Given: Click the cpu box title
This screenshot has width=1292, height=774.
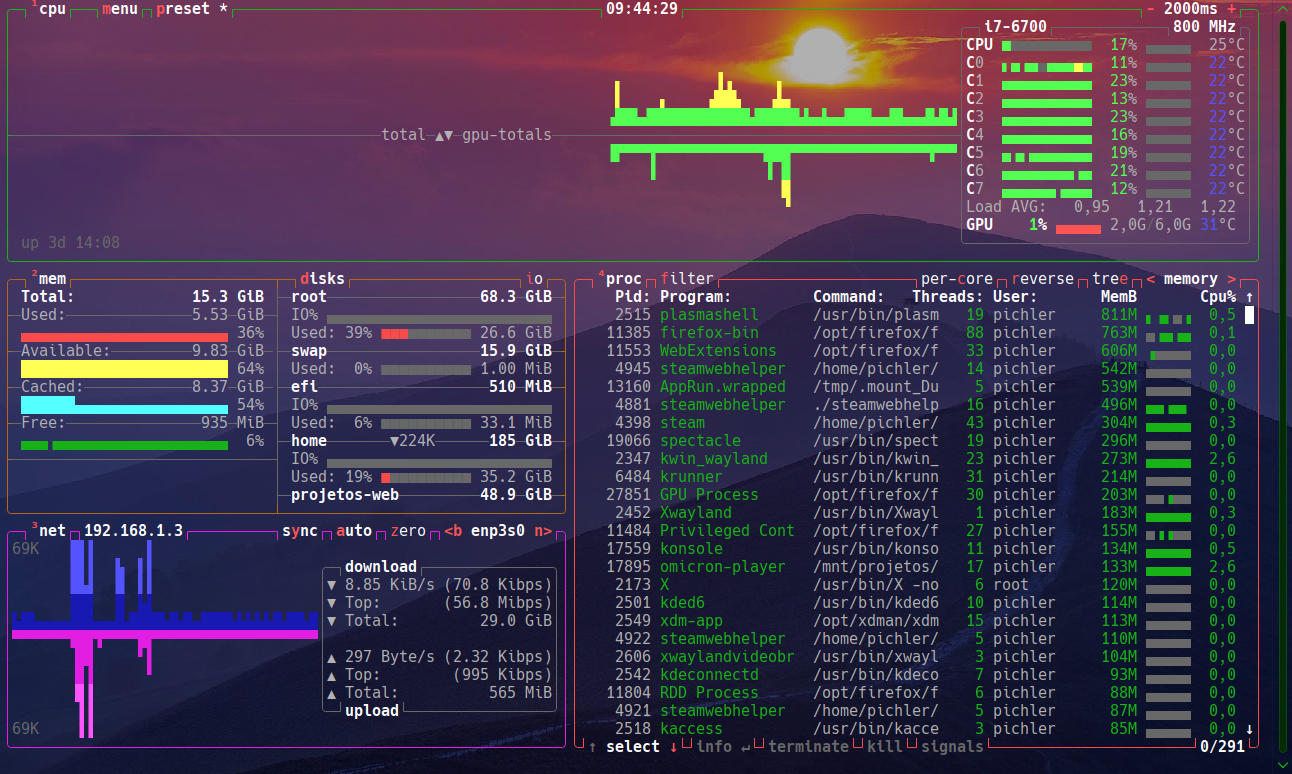Looking at the screenshot, I should click(x=52, y=9).
